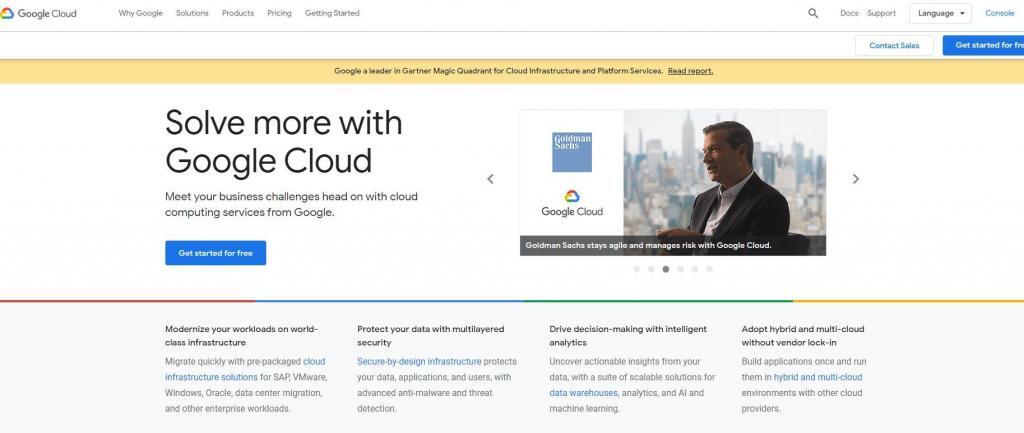Viewport: 1024px width, 433px height.
Task: Expand the Language dropdown
Action: pos(940,13)
